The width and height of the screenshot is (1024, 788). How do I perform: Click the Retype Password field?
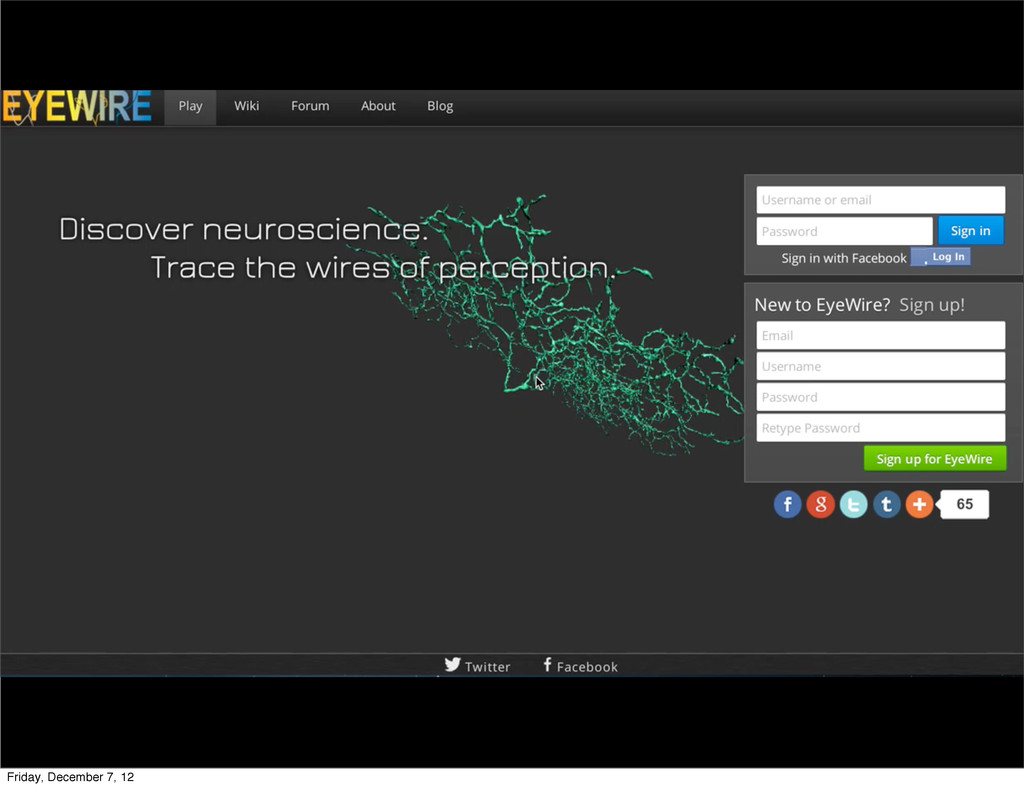[880, 428]
